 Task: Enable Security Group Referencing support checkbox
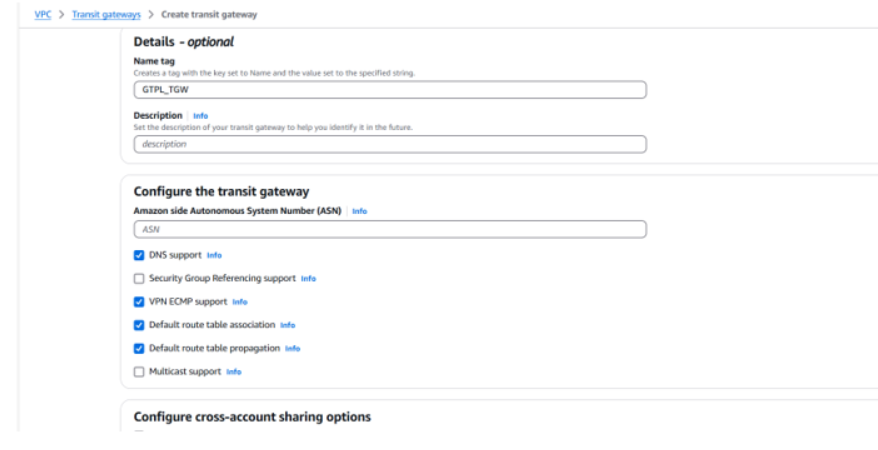pos(139,278)
